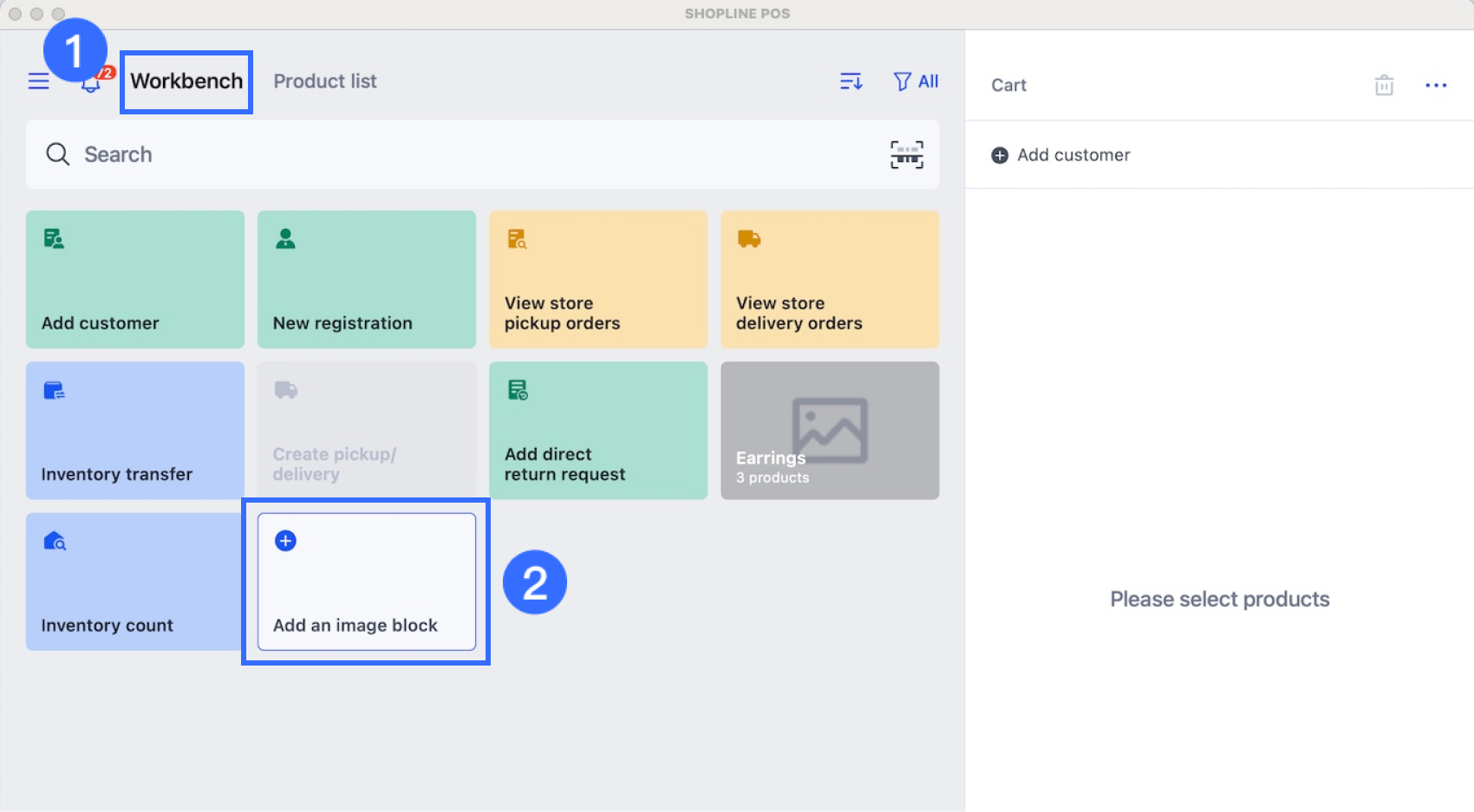
Task: Open View store delivery orders tile
Action: point(830,279)
